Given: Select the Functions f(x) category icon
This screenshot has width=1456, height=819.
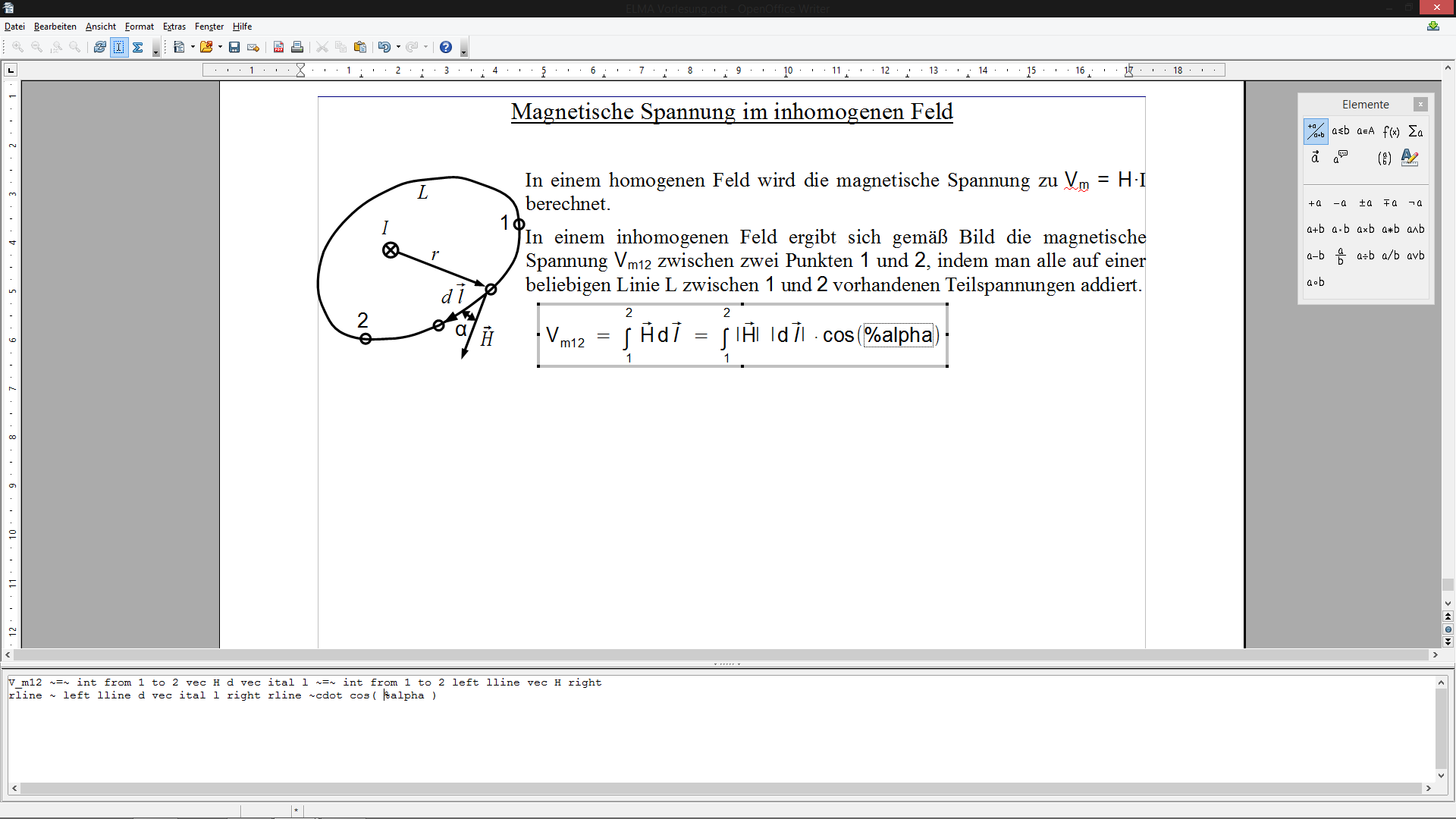Looking at the screenshot, I should (1391, 131).
